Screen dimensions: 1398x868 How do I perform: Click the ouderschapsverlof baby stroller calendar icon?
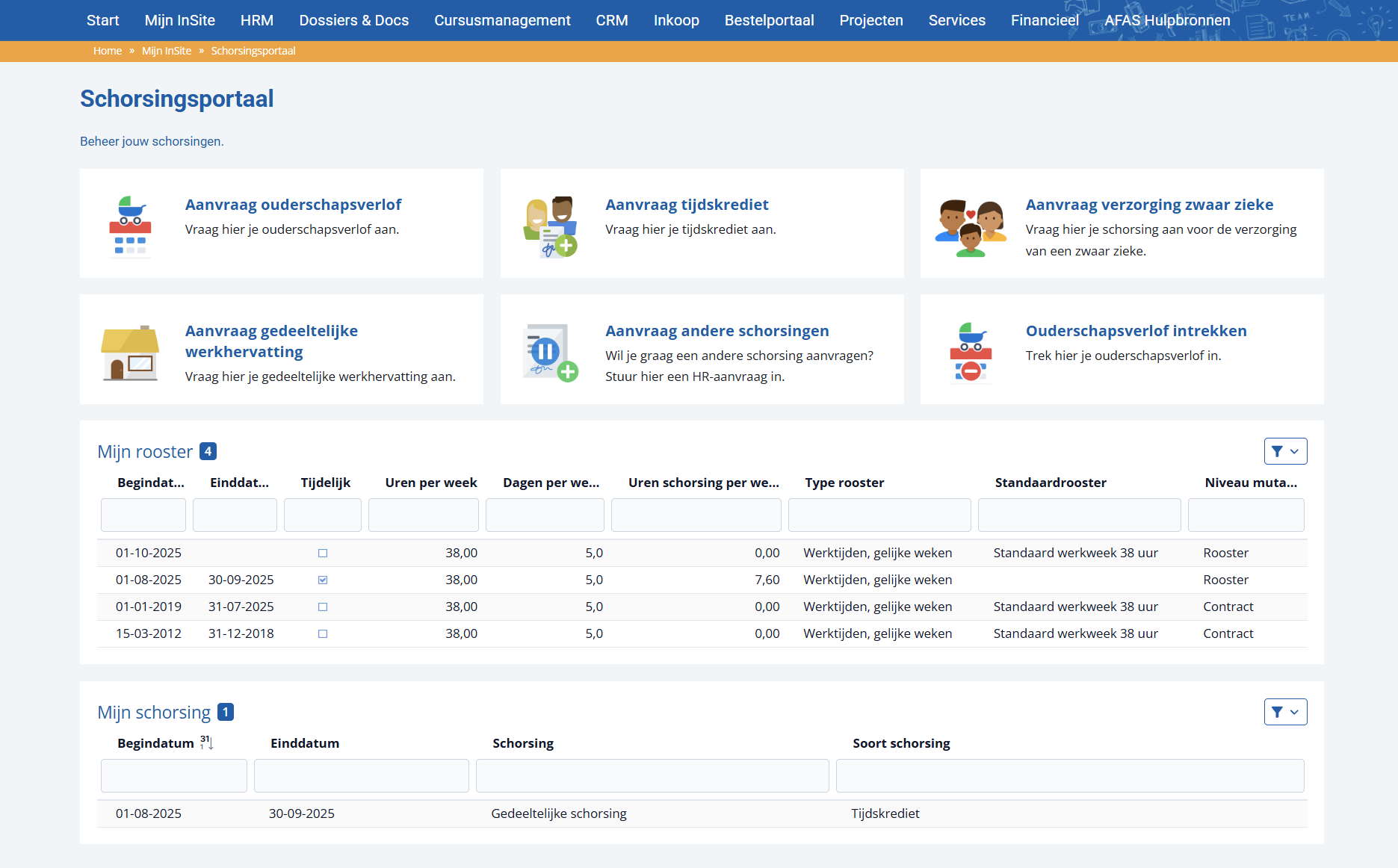click(x=131, y=227)
